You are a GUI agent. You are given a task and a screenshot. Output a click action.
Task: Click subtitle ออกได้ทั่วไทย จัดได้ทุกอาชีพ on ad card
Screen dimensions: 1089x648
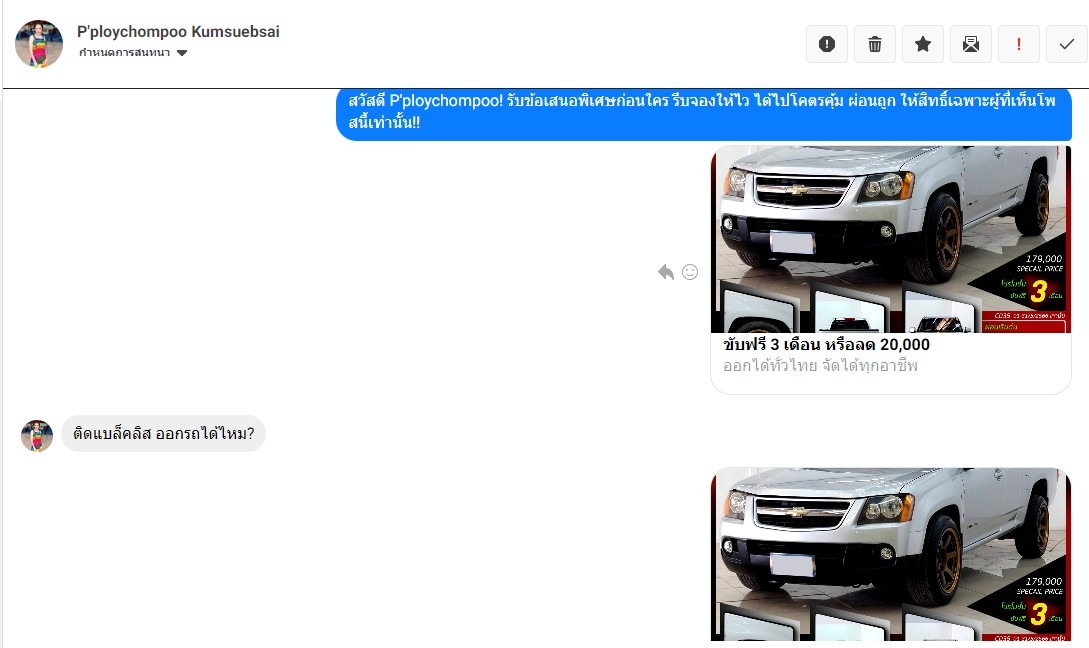[x=820, y=365]
